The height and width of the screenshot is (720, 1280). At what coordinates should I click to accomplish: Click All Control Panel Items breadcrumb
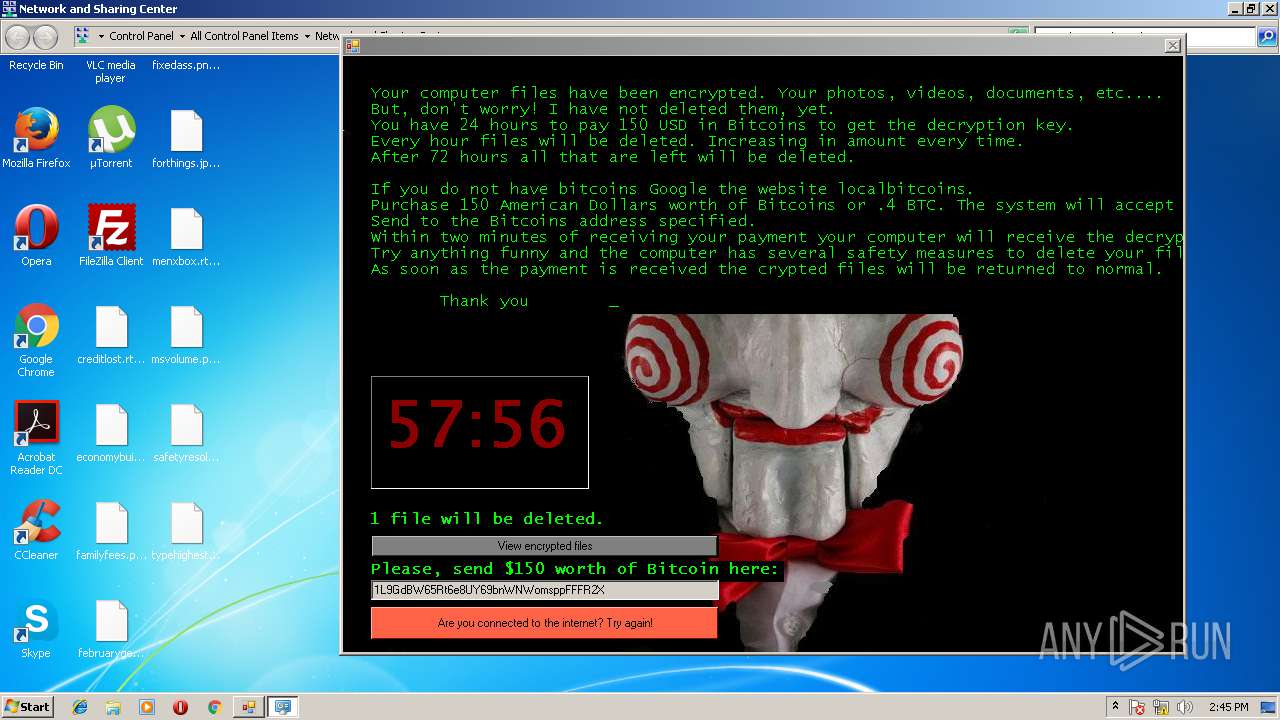click(x=244, y=36)
